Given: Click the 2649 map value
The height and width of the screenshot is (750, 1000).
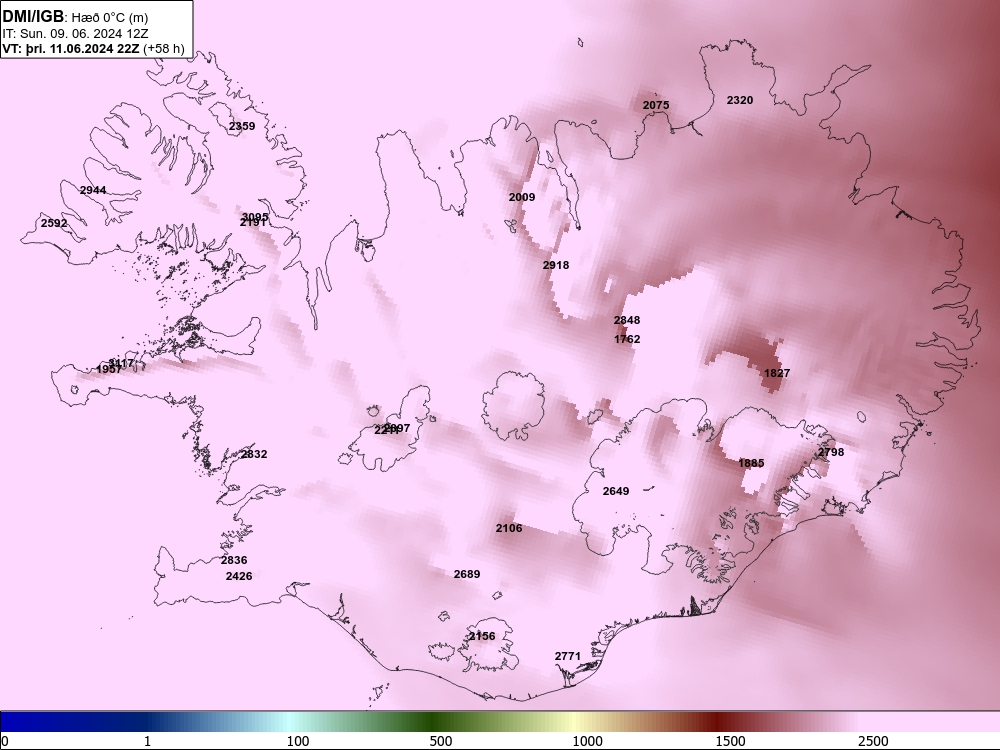Looking at the screenshot, I should point(616,491).
